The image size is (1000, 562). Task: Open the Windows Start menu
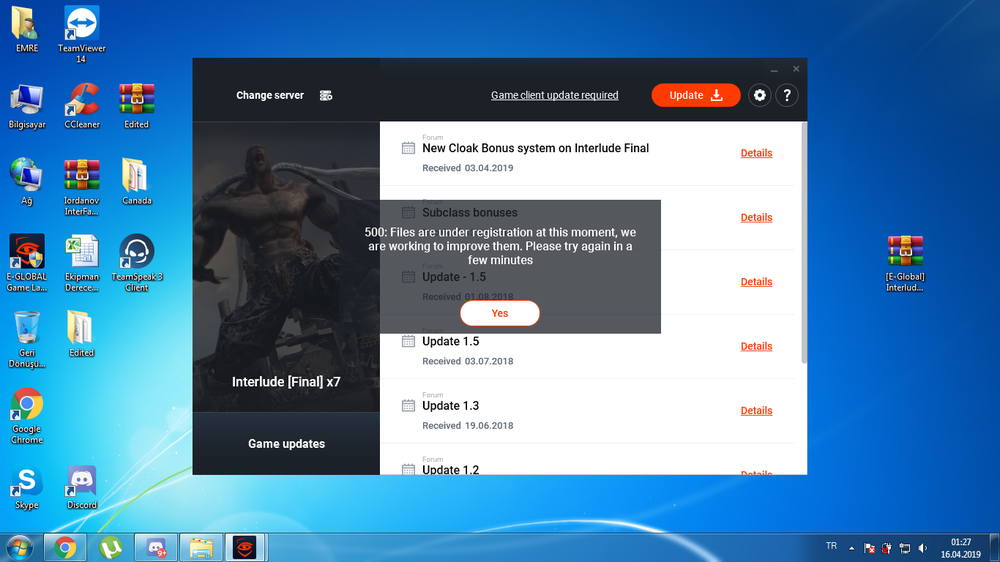[19, 547]
